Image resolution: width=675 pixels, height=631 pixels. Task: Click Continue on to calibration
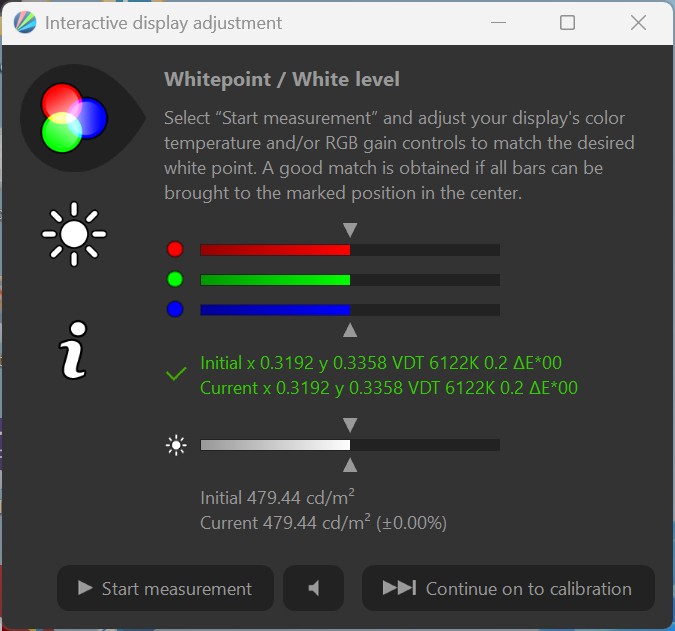[508, 588]
